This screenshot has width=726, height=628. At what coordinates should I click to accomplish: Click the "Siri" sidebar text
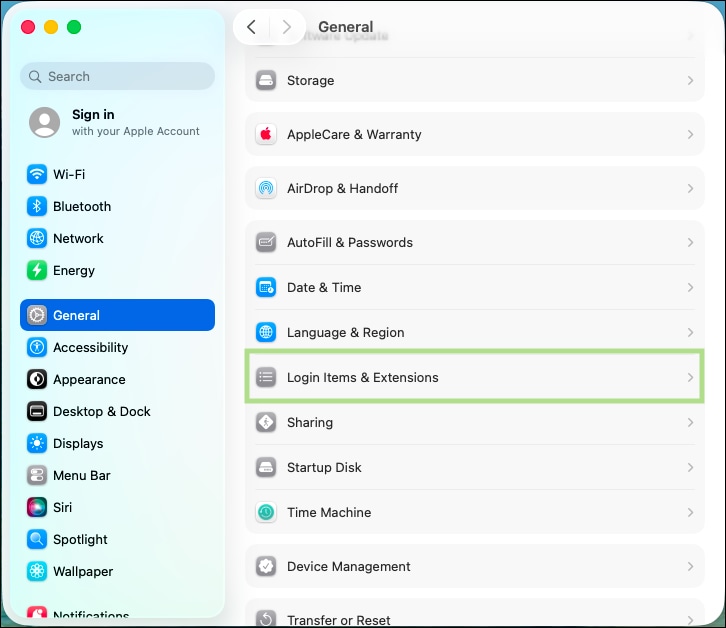pyautogui.click(x=62, y=508)
